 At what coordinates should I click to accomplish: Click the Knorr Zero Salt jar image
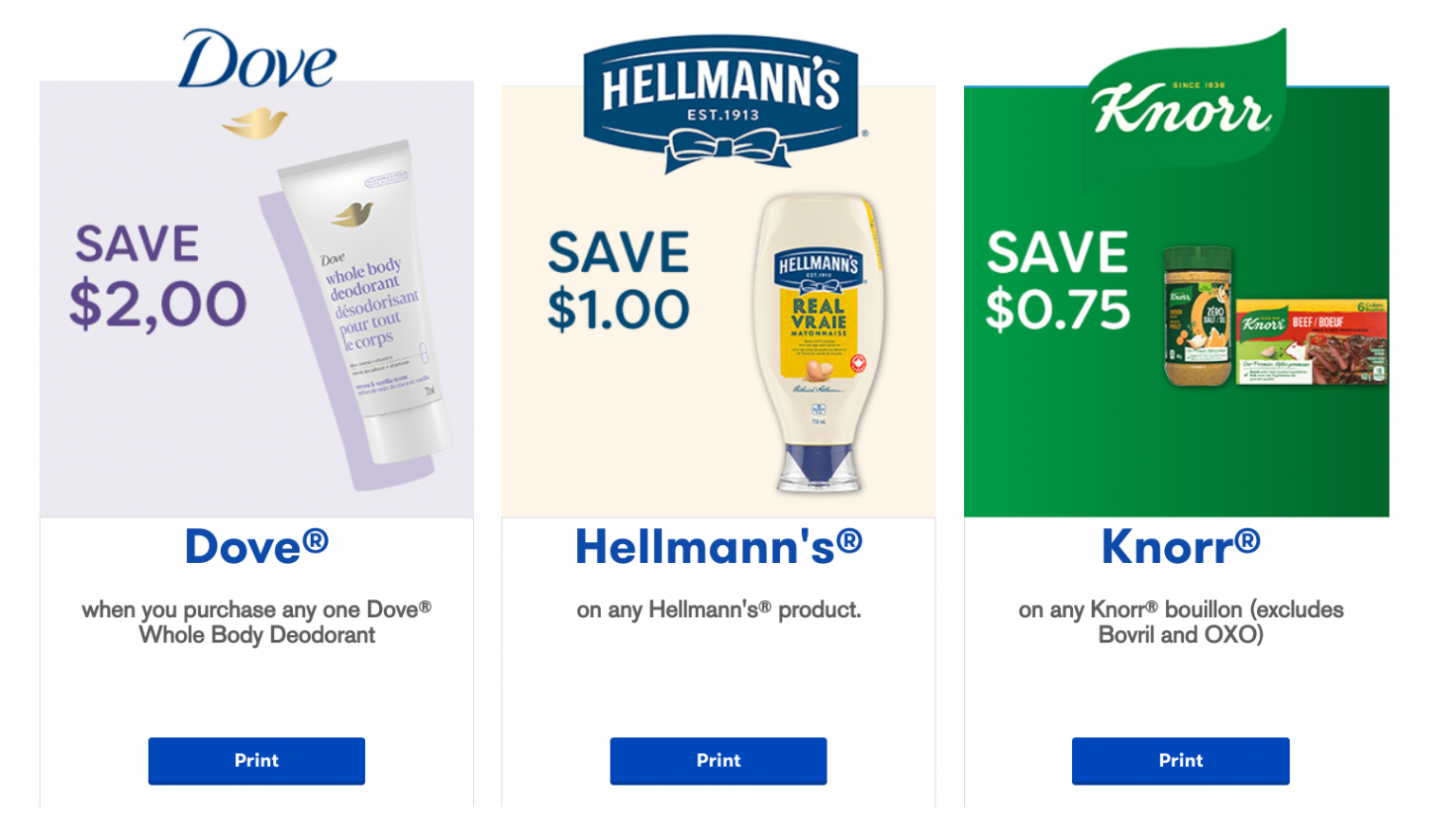coord(1197,318)
